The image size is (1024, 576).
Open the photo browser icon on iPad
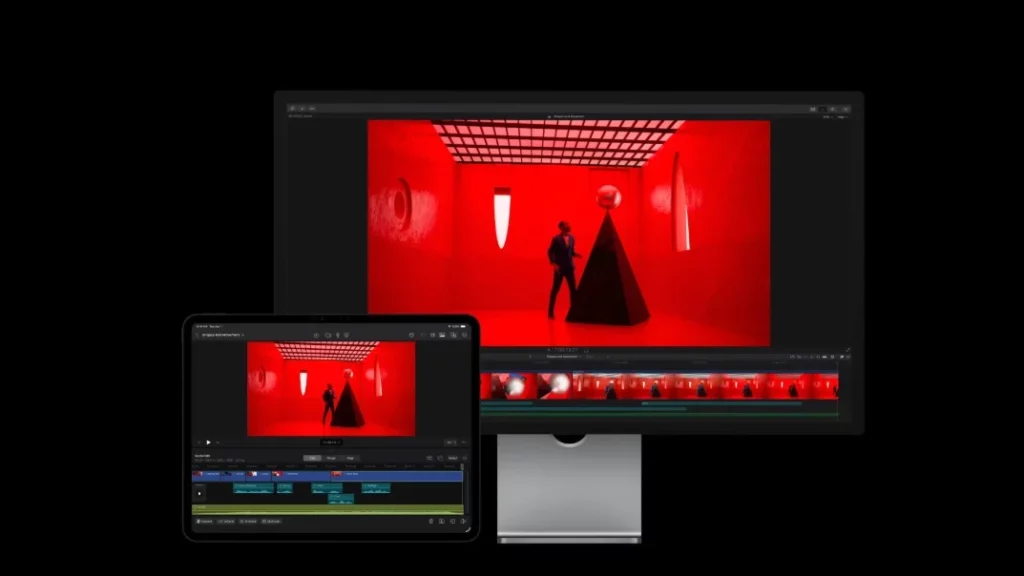coord(442,335)
